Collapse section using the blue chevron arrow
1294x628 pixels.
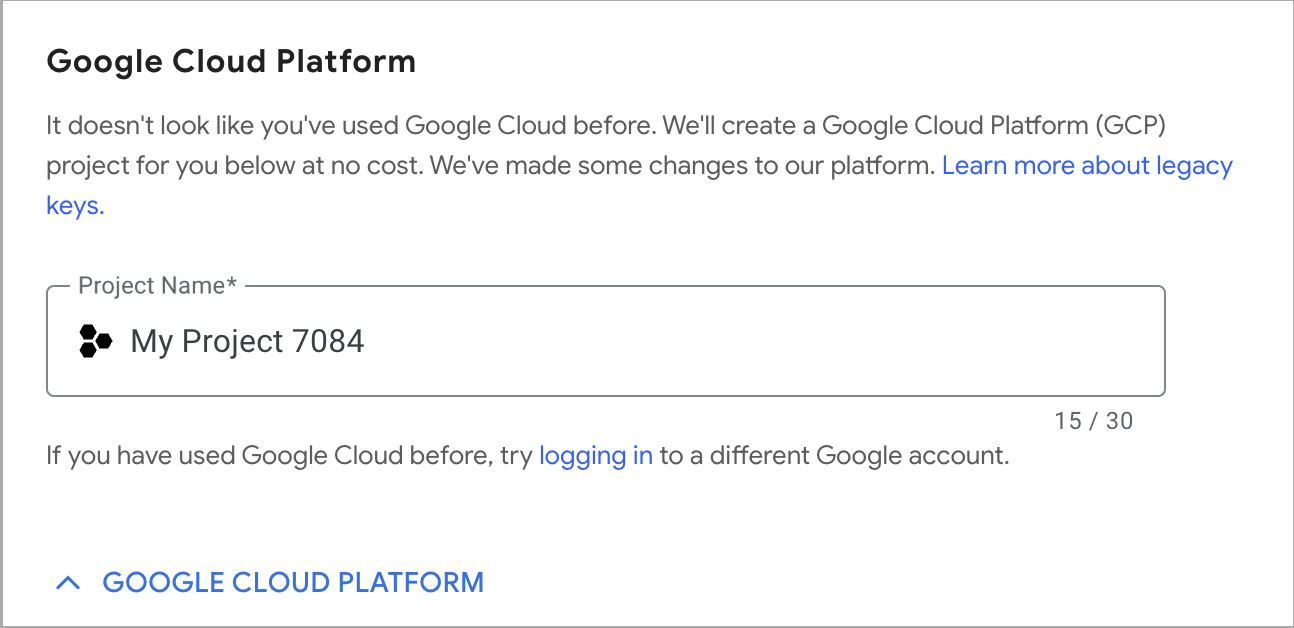click(x=68, y=582)
